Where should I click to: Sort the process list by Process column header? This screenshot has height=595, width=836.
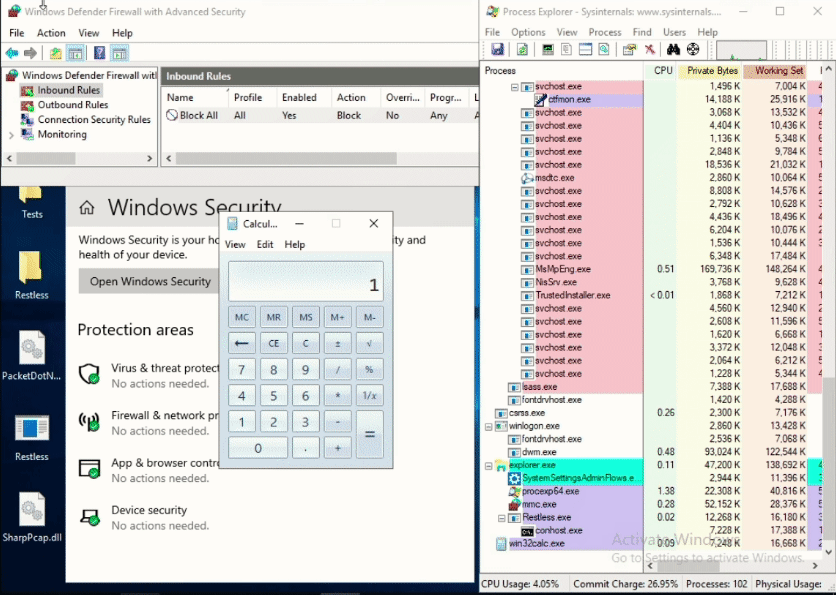pos(562,70)
